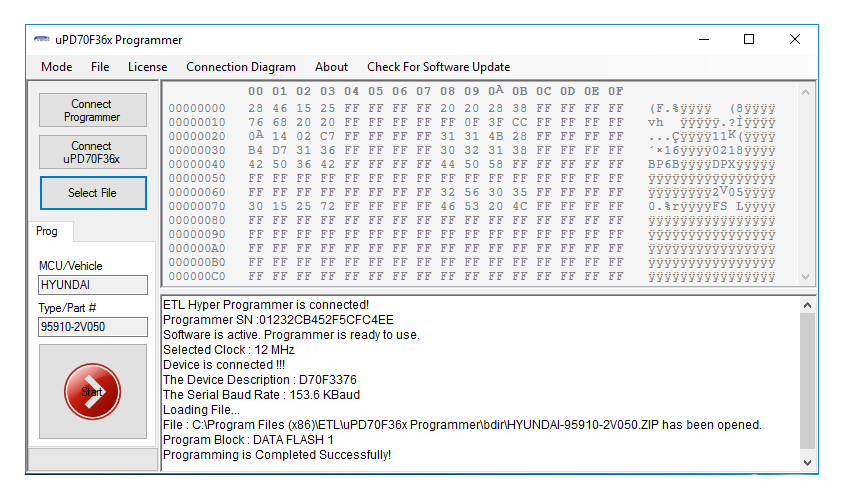845x500 pixels.
Task: Click hex row address 000000C0
Action: pyautogui.click(x=197, y=276)
